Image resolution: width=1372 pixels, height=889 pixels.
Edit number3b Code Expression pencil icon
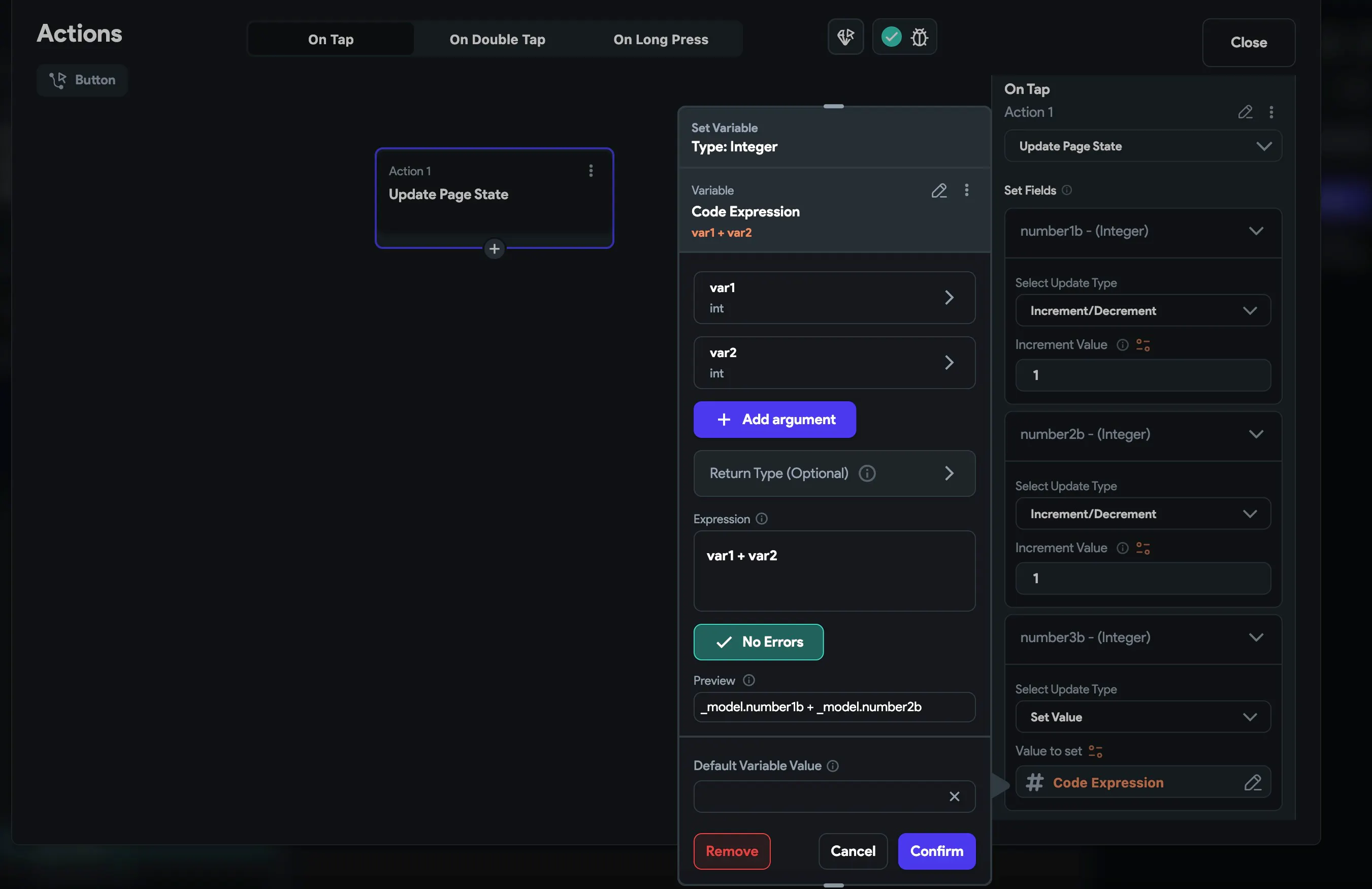click(1252, 782)
